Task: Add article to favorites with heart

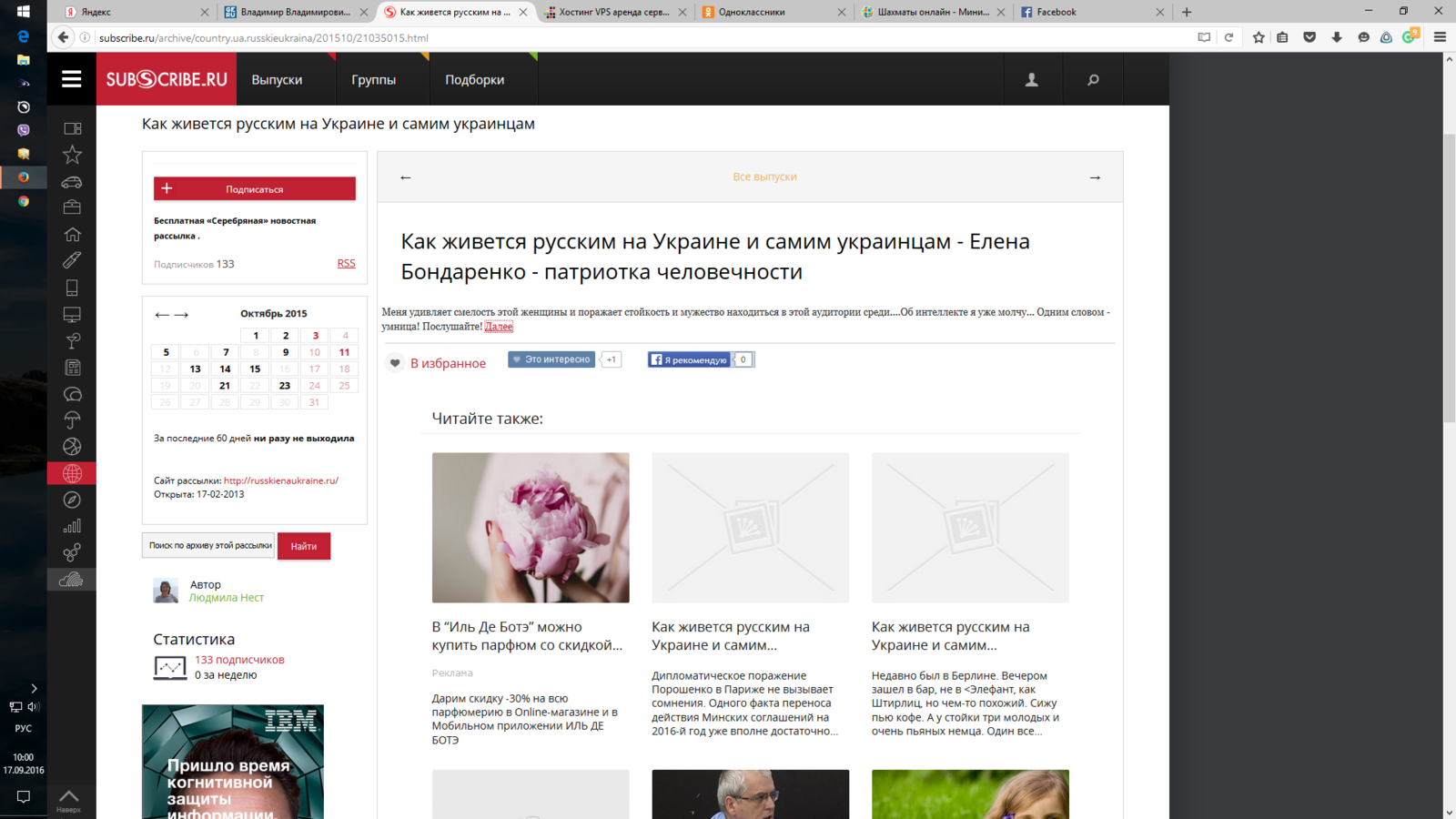Action: click(395, 363)
